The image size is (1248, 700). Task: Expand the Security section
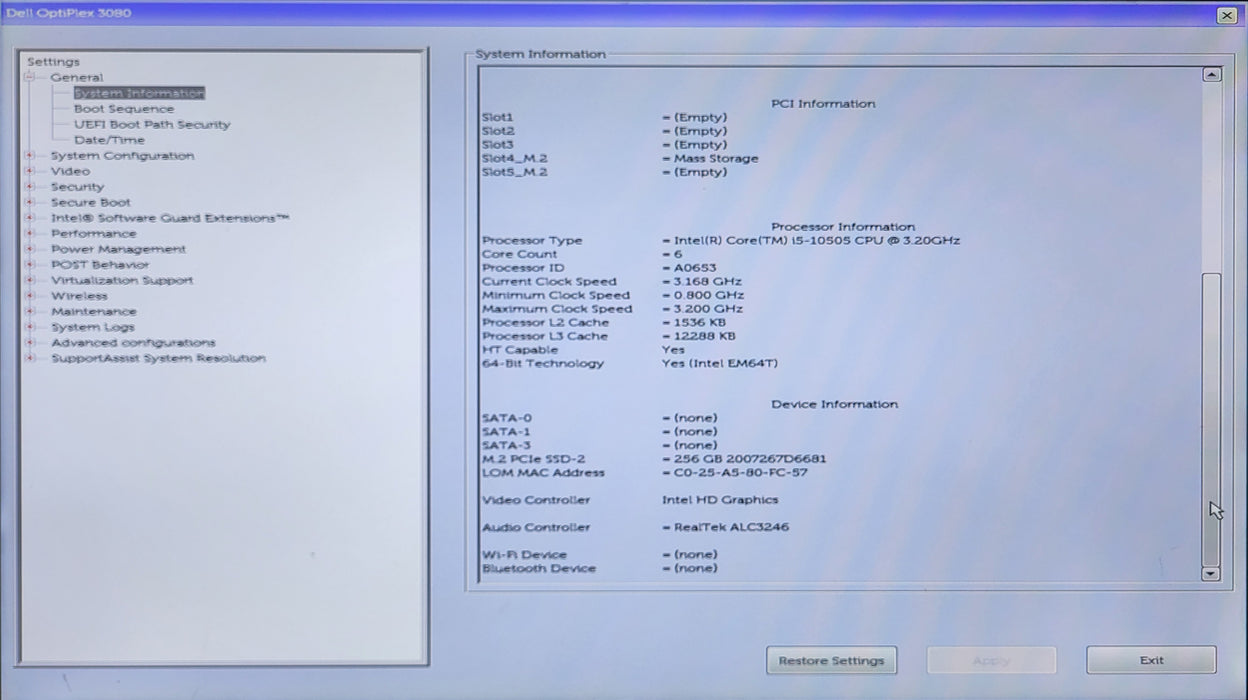[30, 187]
